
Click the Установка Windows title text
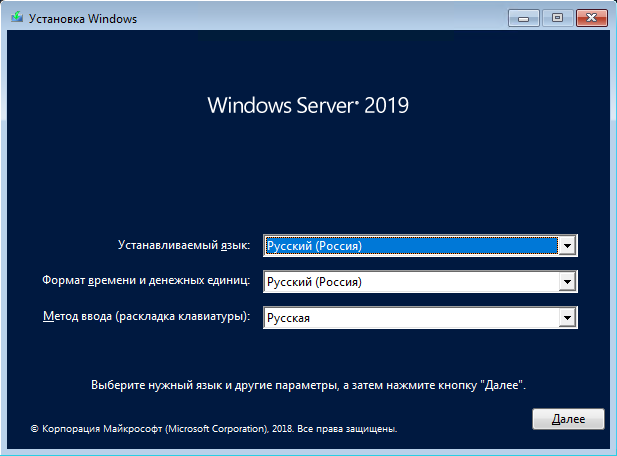click(83, 19)
